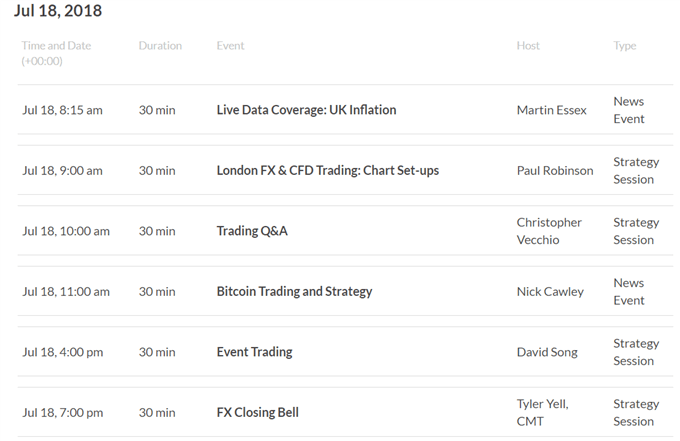Select the Jul 18, 7:00 pm time cell
The width and height of the screenshot is (680, 441).
pos(62,412)
